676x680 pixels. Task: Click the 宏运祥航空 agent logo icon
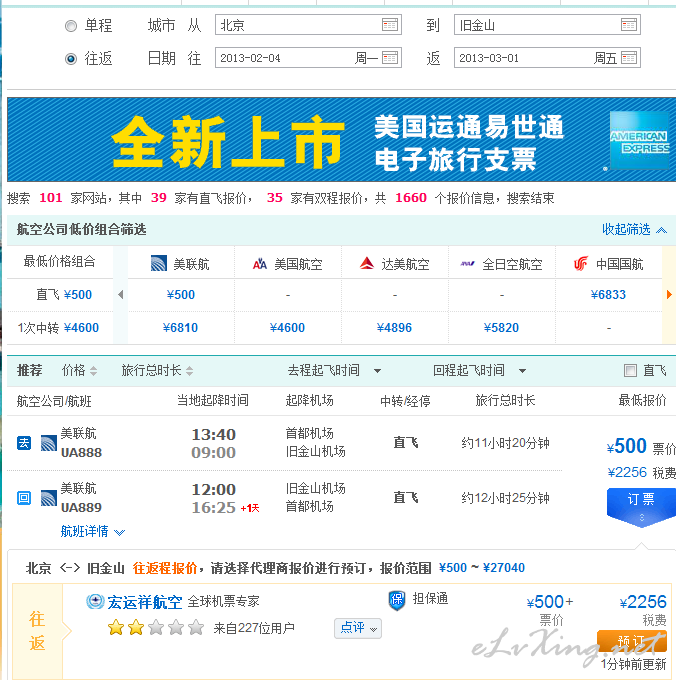tap(95, 602)
